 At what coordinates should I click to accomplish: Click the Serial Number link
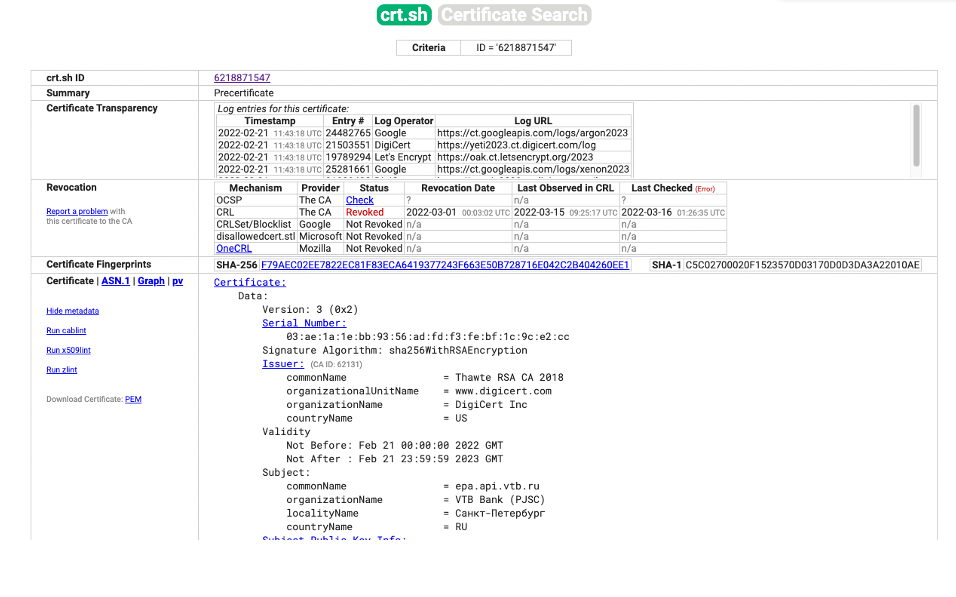[x=304, y=323]
